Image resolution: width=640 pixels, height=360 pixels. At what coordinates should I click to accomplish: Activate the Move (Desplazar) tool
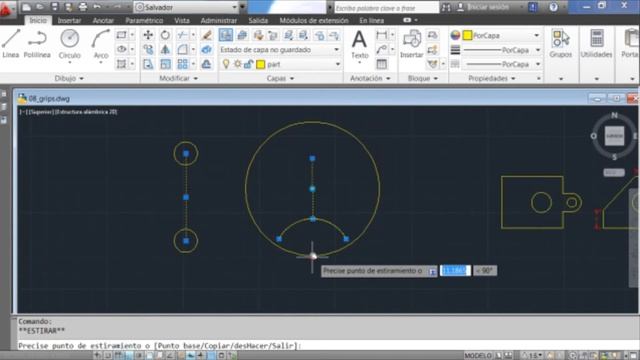click(148, 35)
